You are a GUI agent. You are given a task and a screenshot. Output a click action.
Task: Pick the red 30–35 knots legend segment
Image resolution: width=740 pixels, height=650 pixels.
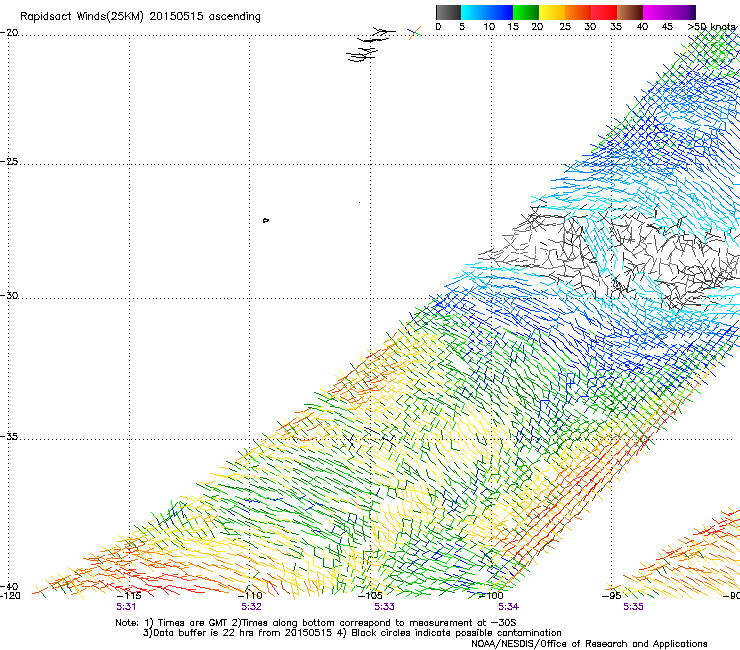pyautogui.click(x=604, y=12)
